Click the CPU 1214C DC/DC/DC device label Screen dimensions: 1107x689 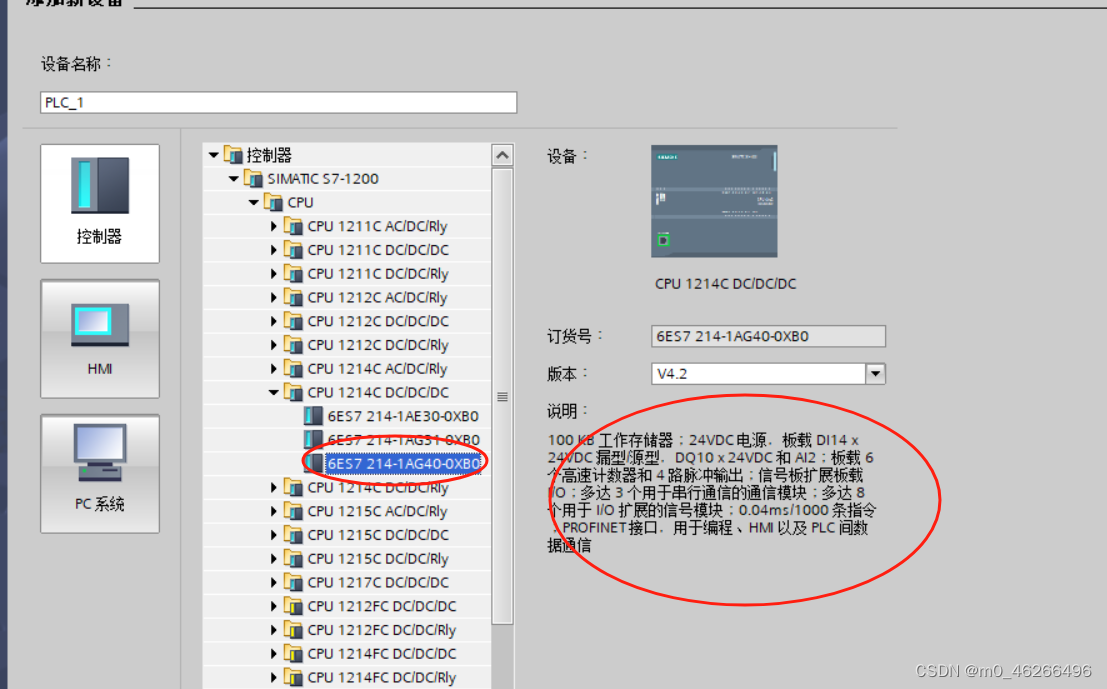725,284
